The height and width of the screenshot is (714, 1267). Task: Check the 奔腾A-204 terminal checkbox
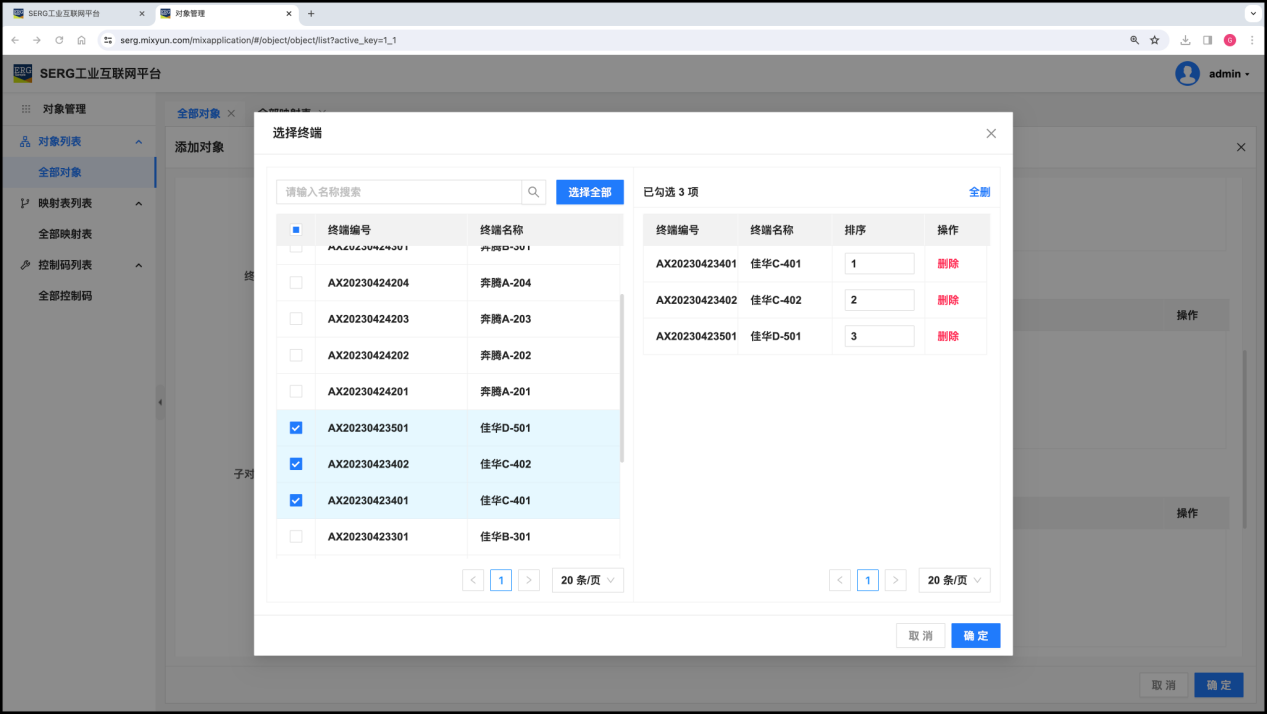[x=296, y=283]
